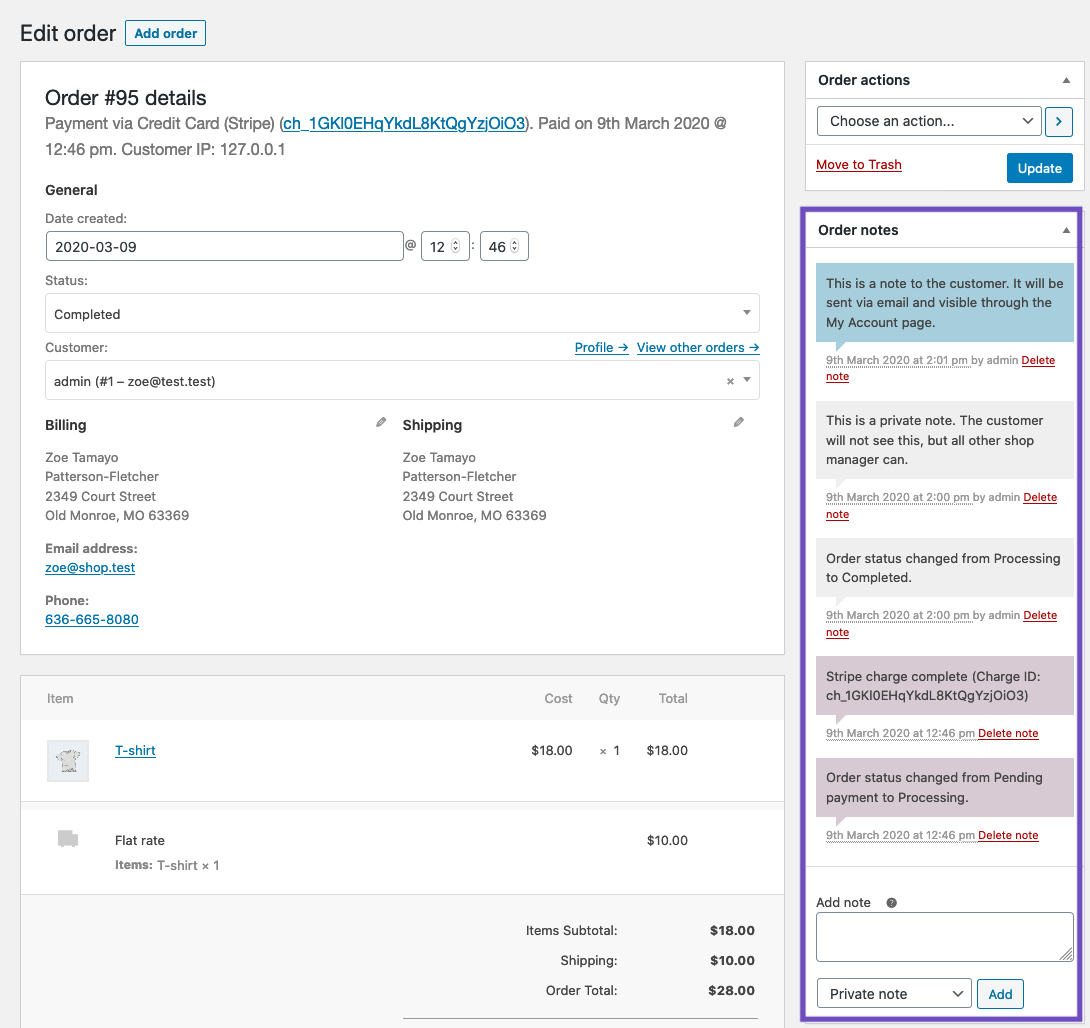Change the note type from Private note
Viewport: 1090px width, 1028px height.
(893, 993)
